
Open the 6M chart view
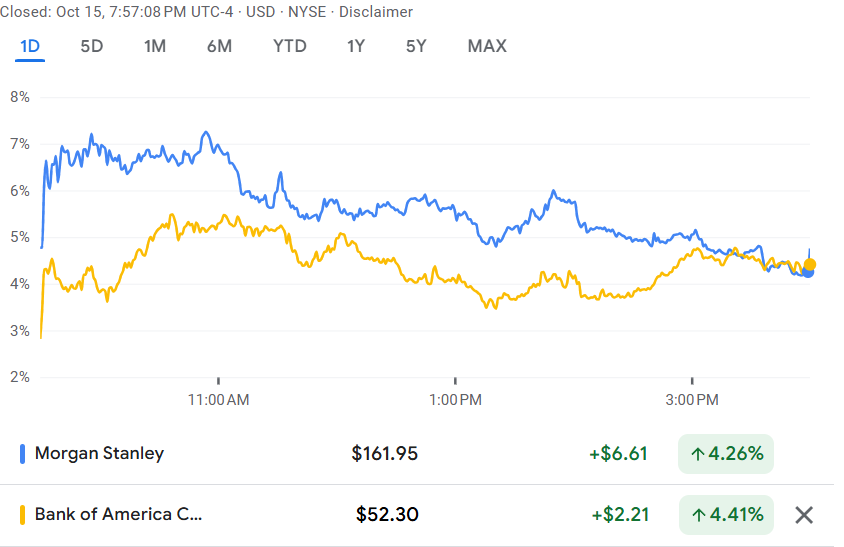(x=220, y=46)
